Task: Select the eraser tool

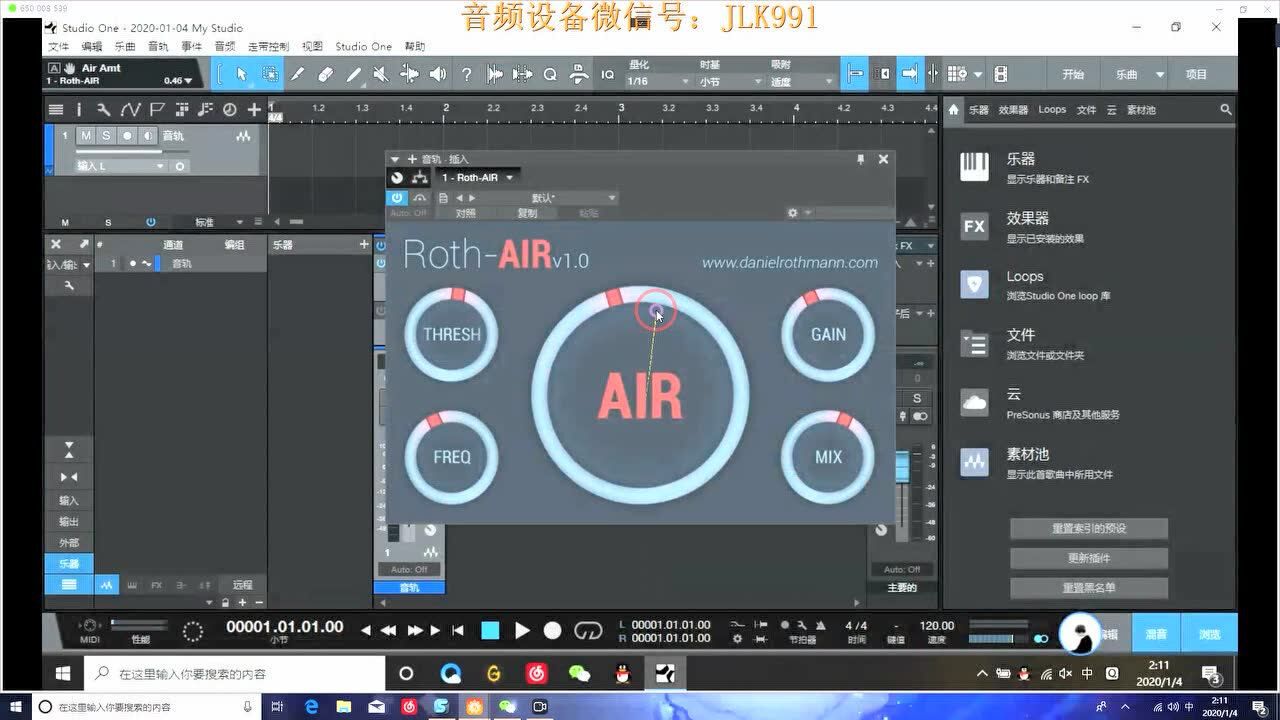Action: click(327, 73)
